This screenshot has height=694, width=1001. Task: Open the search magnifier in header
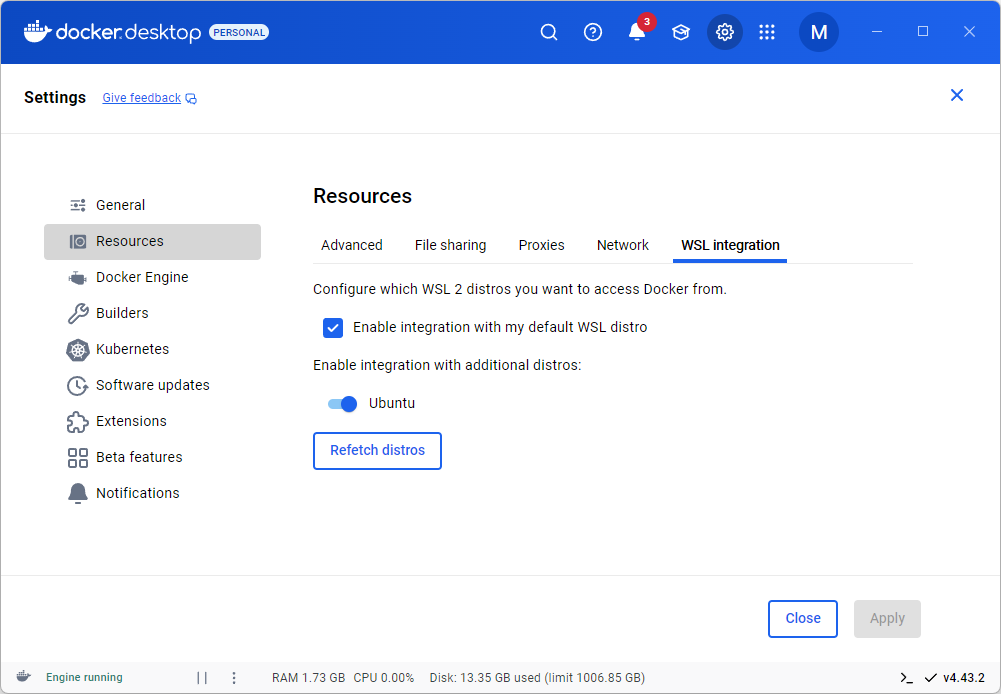pos(549,32)
